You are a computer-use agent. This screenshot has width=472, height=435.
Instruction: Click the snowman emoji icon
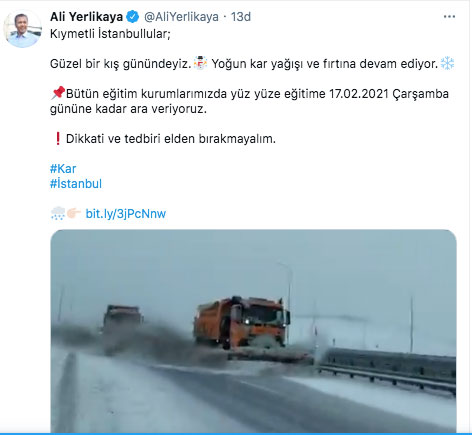[200, 63]
